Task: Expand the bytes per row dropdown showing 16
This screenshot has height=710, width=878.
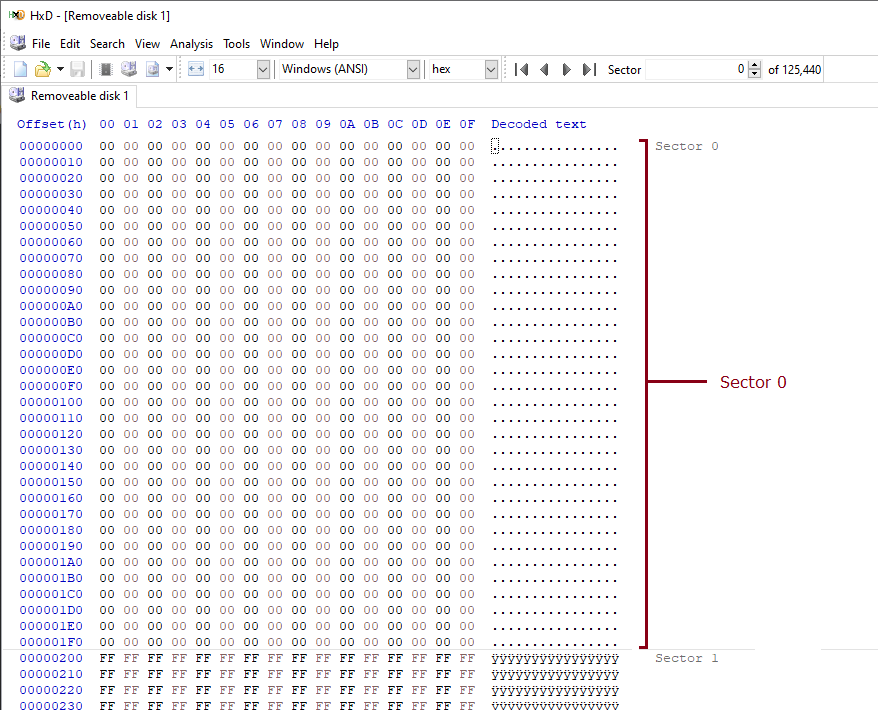Action: click(x=263, y=69)
